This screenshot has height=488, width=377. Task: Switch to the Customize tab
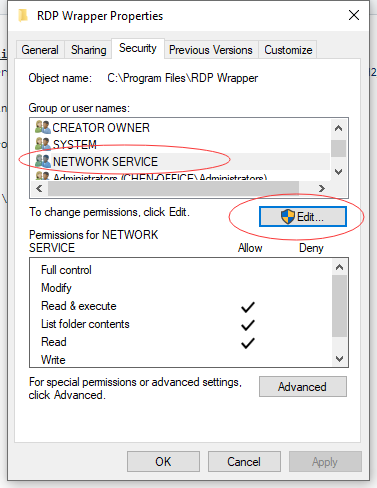coord(288,50)
